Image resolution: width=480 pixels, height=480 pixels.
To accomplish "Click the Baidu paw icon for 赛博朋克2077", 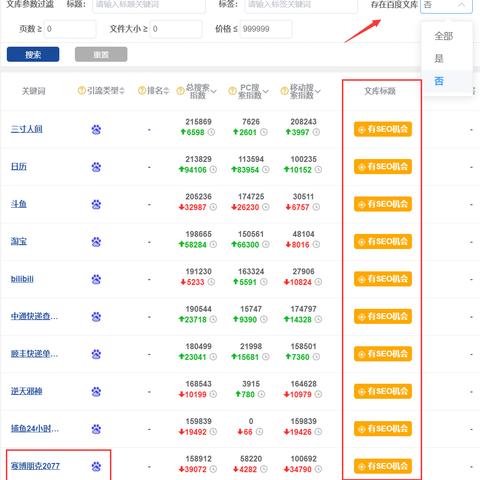I will click(x=96, y=467).
